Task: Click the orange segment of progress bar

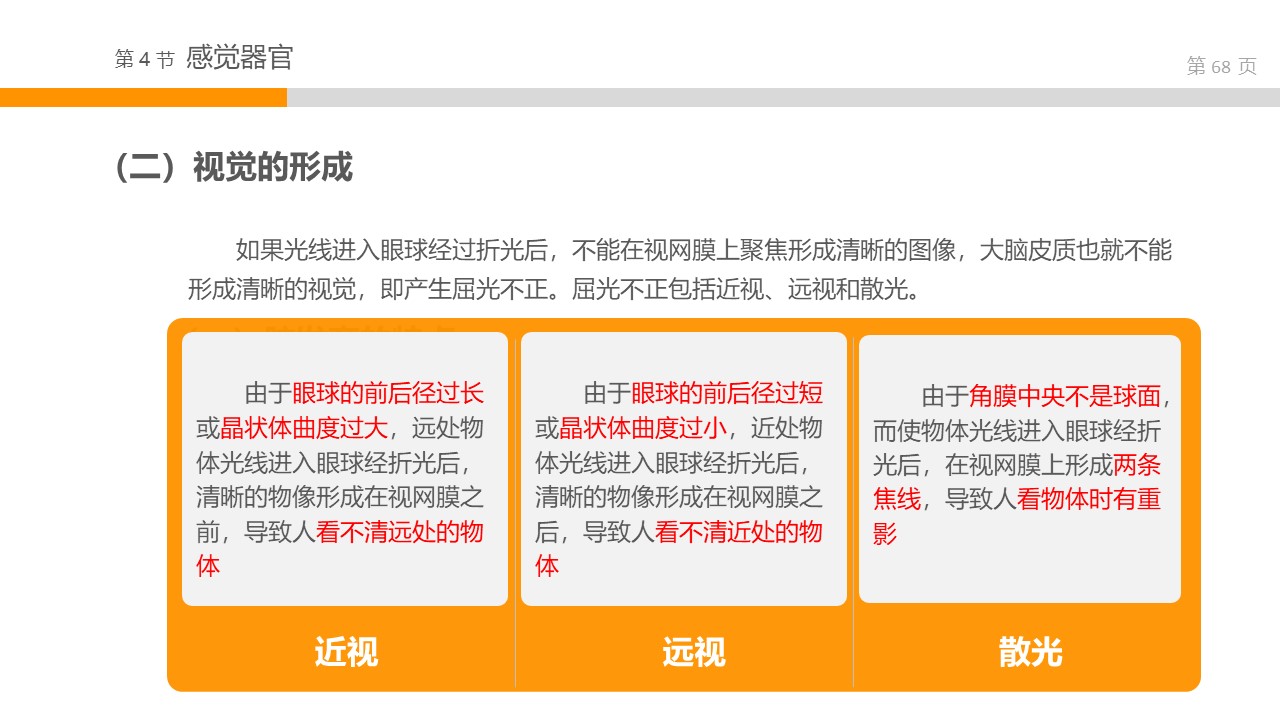Action: click(x=143, y=97)
